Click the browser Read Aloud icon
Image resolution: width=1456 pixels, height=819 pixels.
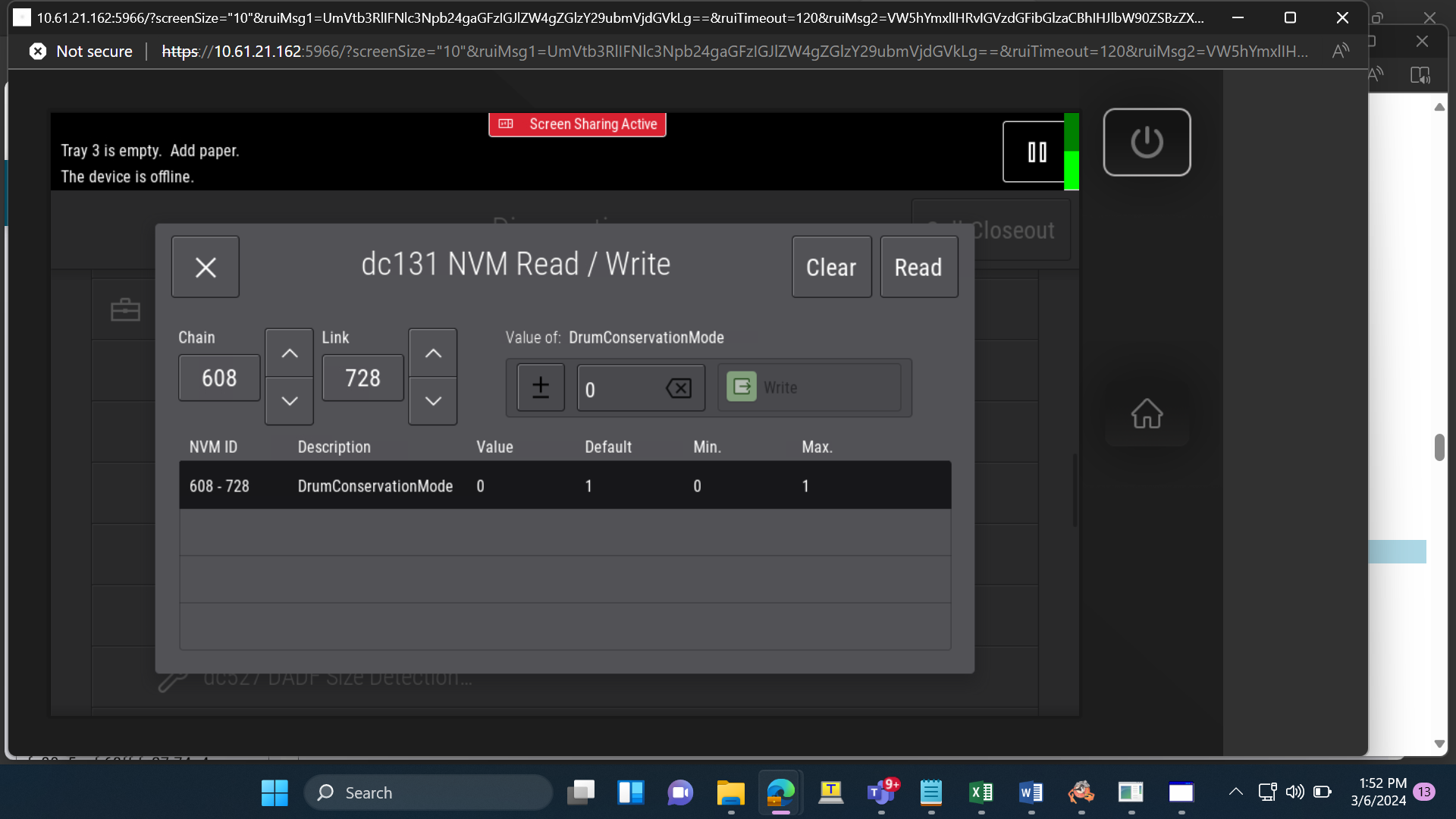click(1340, 51)
